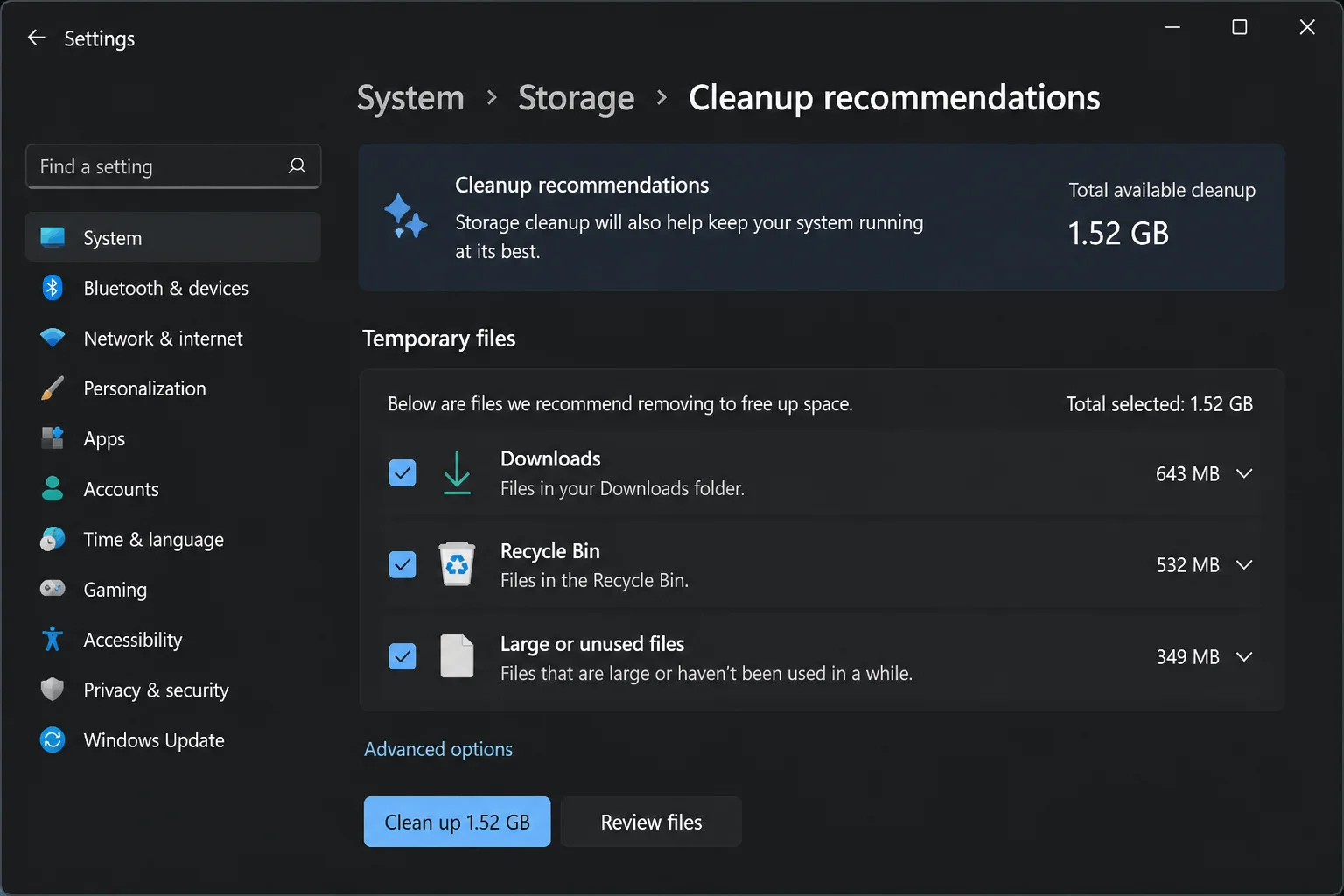Image resolution: width=1344 pixels, height=896 pixels.
Task: Click the 'Below are files we recommend' text
Action: coord(619,403)
